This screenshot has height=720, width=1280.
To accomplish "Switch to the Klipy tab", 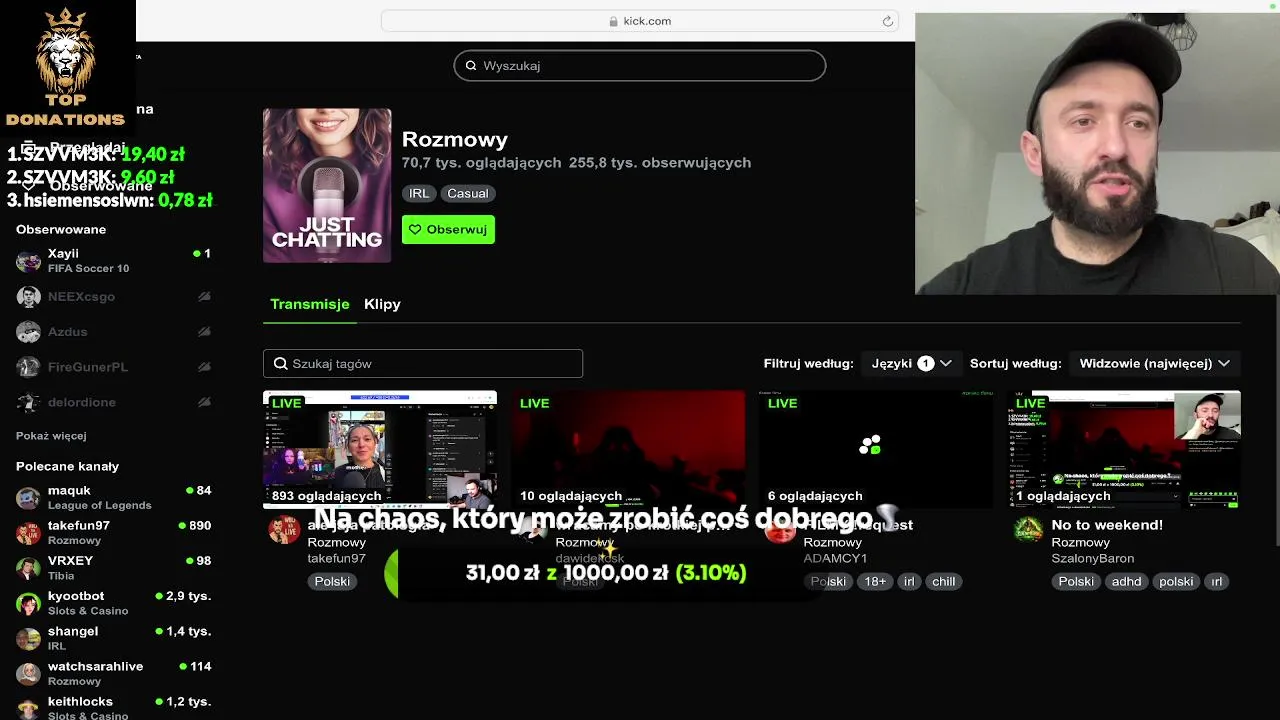I will [382, 304].
